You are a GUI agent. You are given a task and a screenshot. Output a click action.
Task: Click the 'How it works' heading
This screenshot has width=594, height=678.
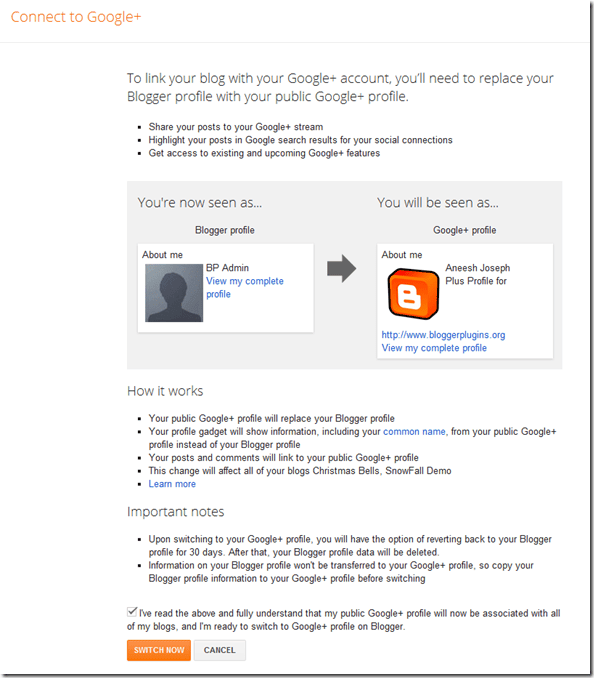(x=165, y=391)
